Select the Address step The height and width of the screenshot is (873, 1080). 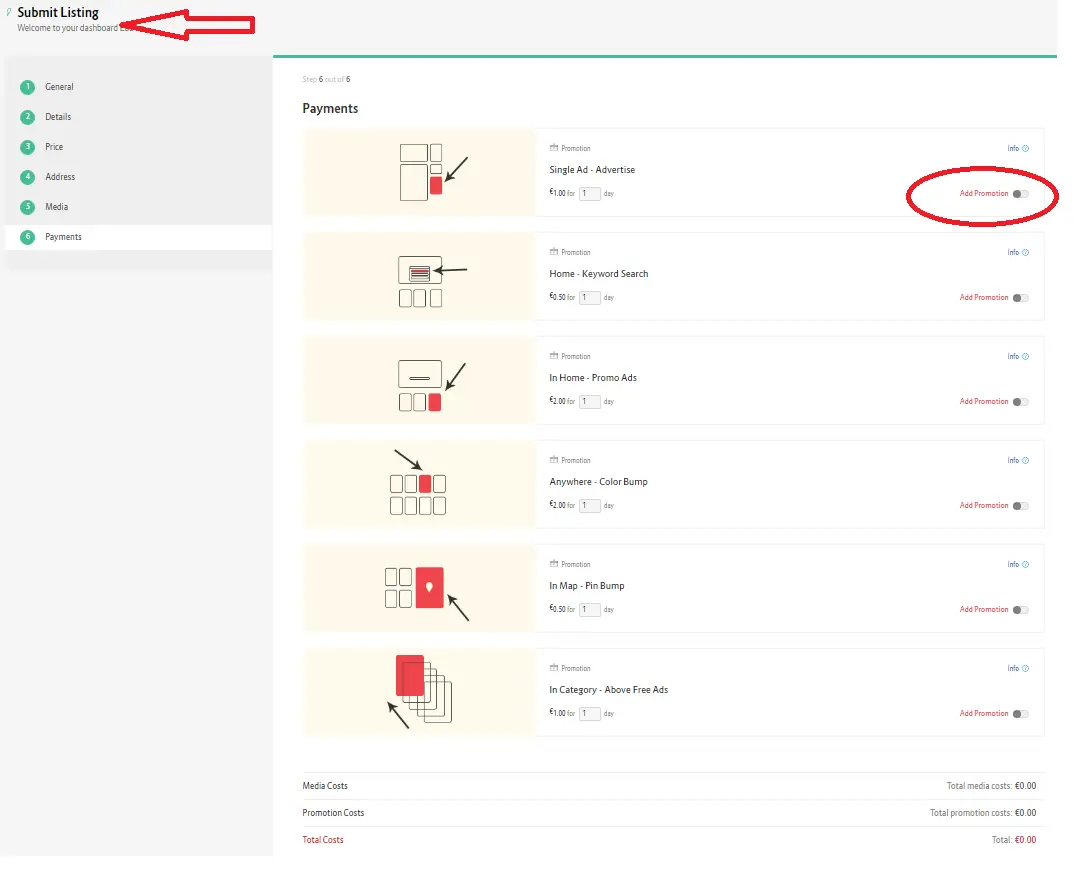click(60, 177)
